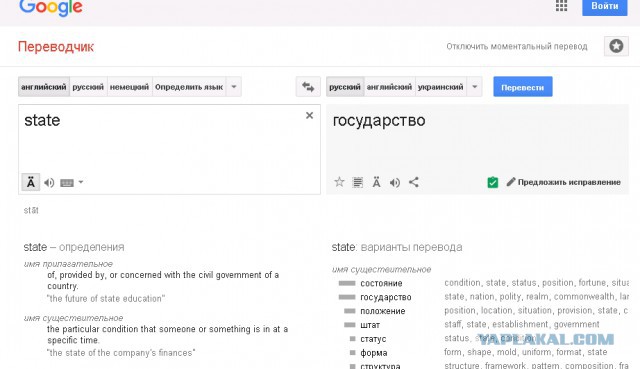
Task: Click the phonetic text stāt
Action: pyautogui.click(x=31, y=210)
